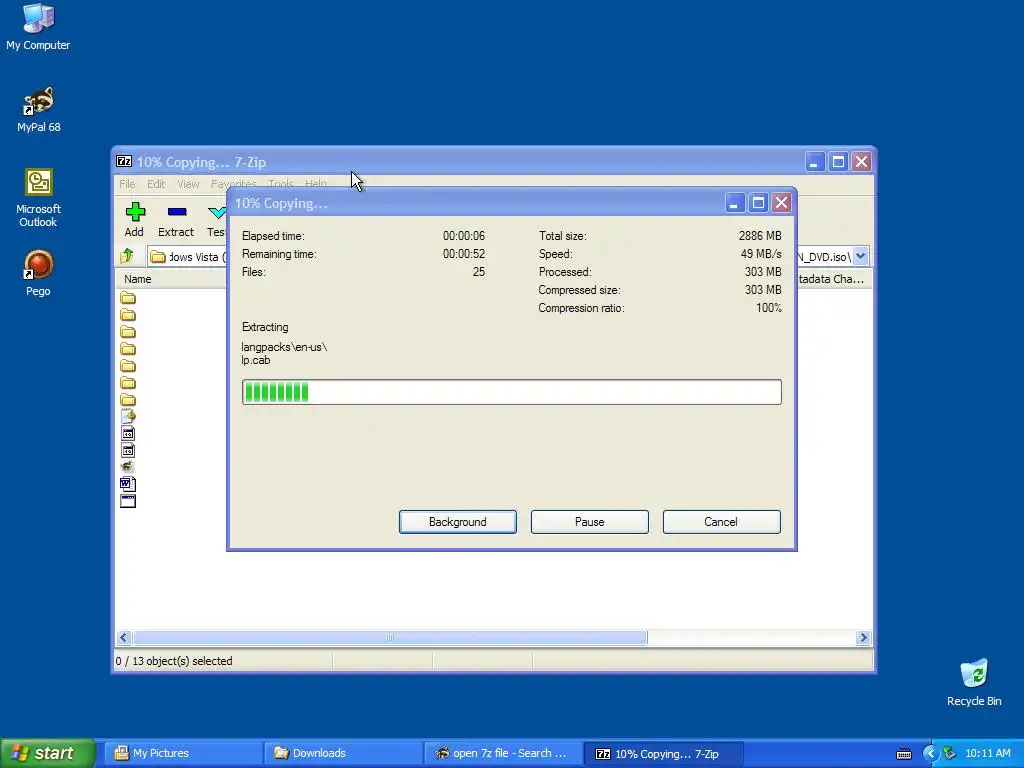Close the 10% Copying dialog
The width and height of the screenshot is (1024, 768).
781,203
